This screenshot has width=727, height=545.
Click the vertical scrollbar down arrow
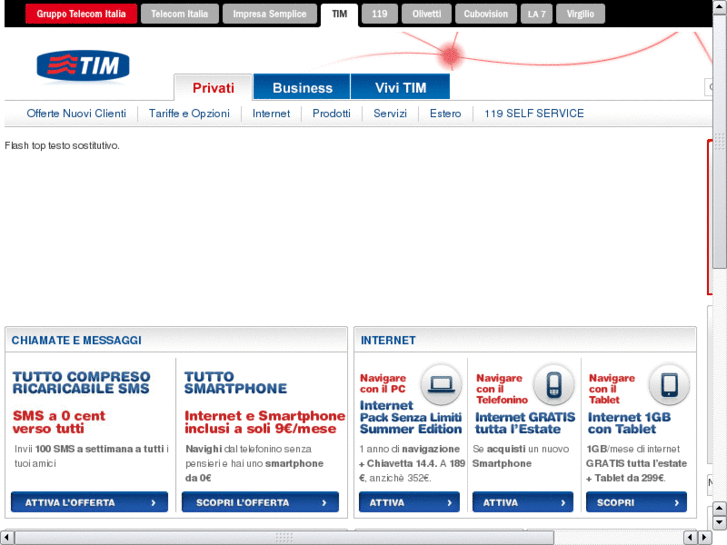coord(719,523)
